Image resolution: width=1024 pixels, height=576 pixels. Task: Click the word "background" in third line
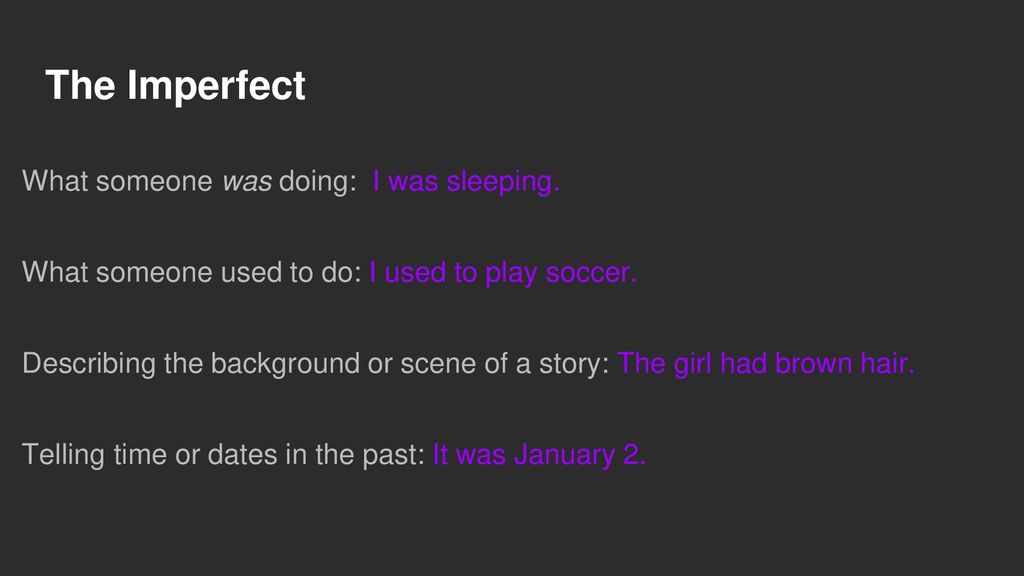tap(285, 364)
